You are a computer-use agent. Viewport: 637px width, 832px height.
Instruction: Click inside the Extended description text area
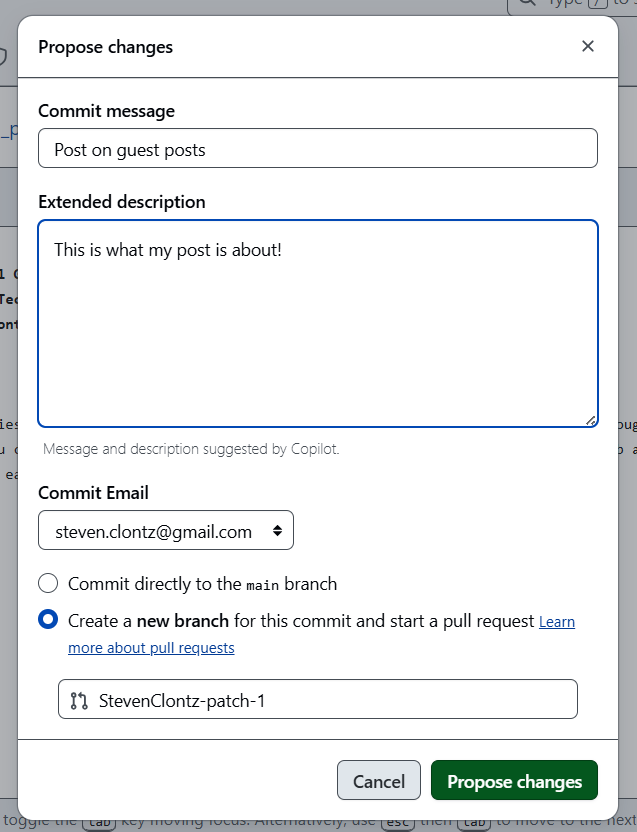[318, 323]
